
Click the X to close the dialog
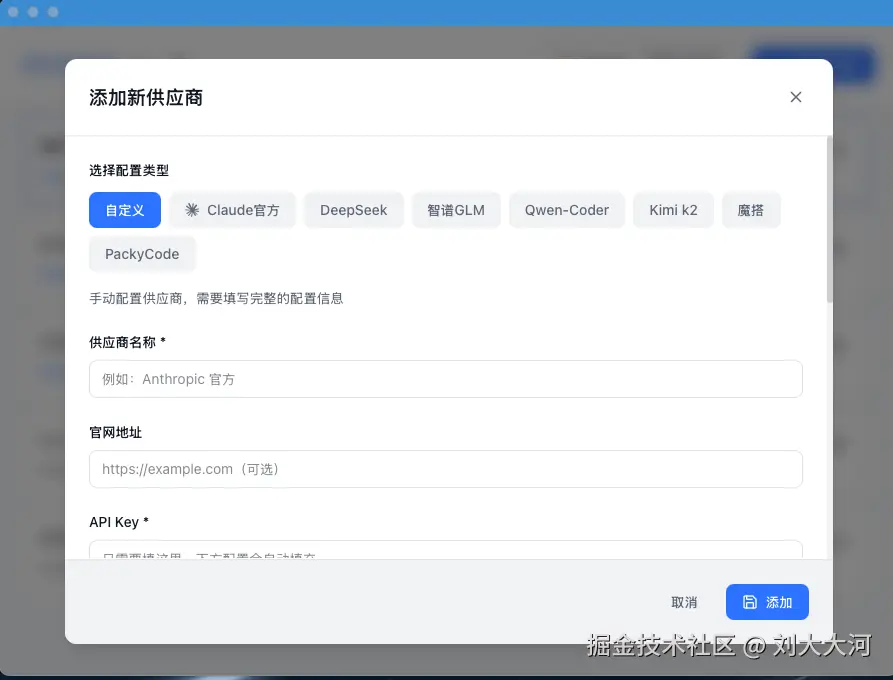click(x=795, y=97)
